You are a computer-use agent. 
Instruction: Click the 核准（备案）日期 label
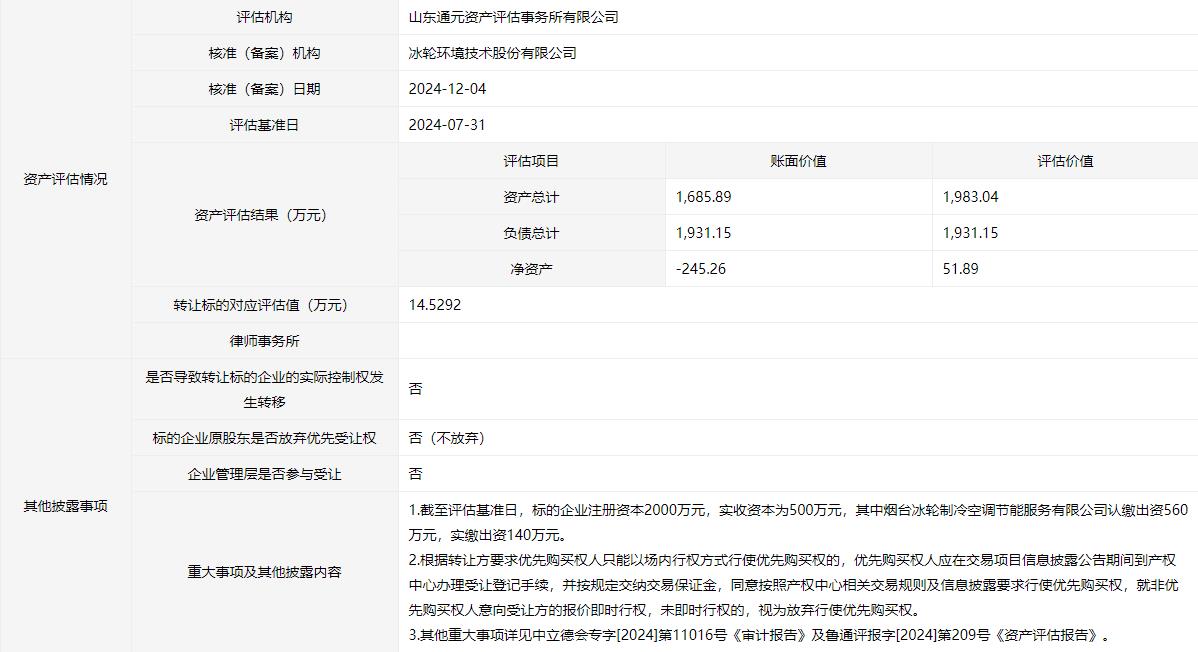(264, 89)
